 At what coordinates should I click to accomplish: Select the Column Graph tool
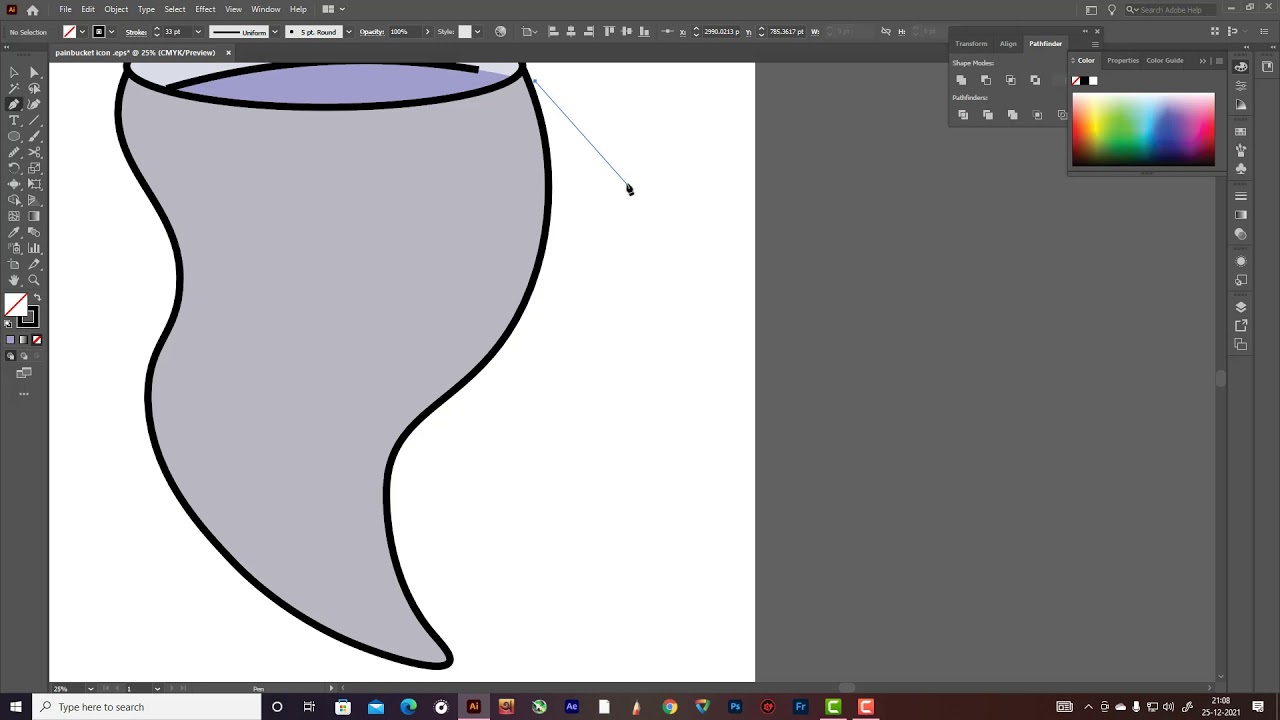tap(34, 248)
